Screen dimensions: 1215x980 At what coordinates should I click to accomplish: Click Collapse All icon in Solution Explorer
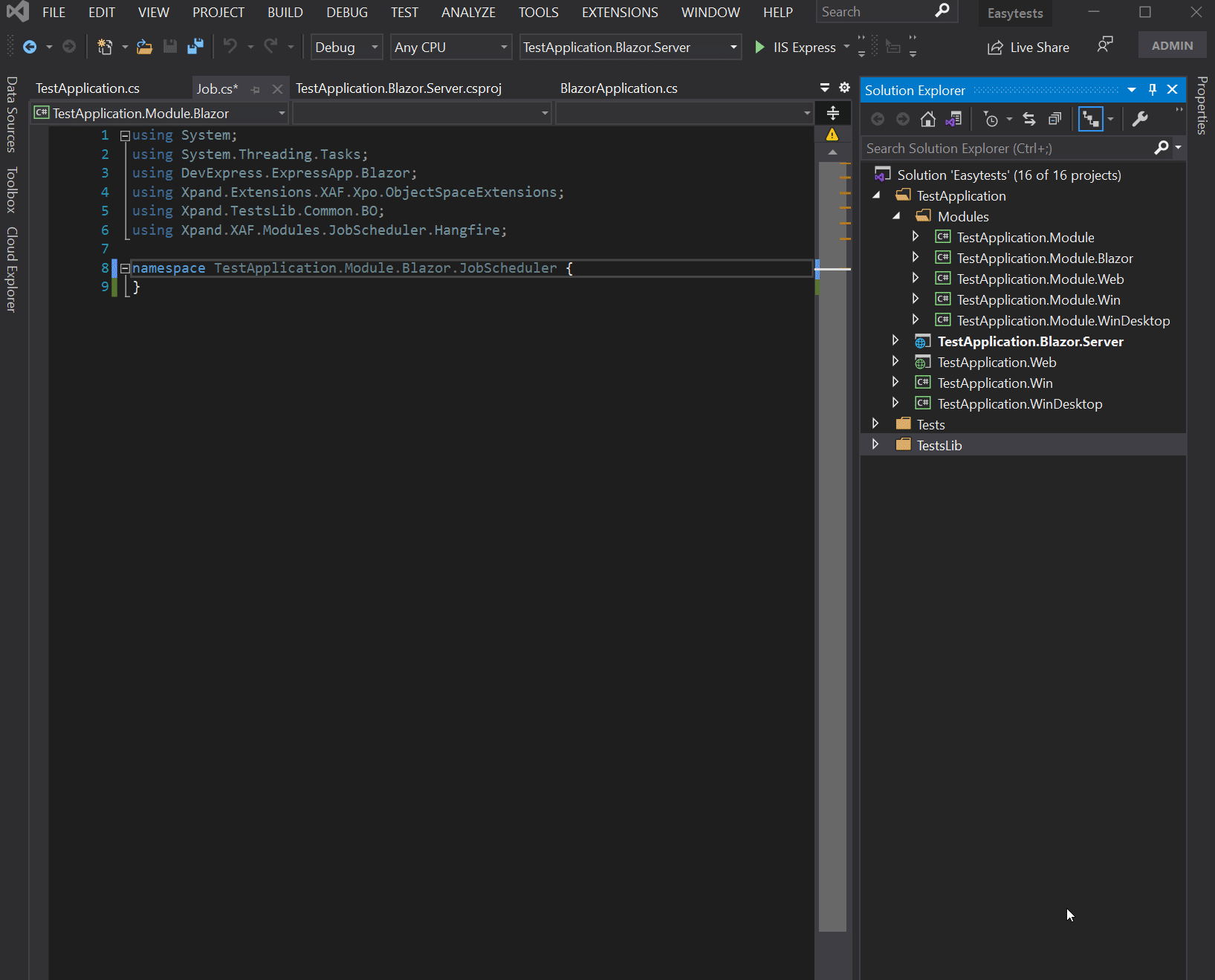pyautogui.click(x=1054, y=119)
